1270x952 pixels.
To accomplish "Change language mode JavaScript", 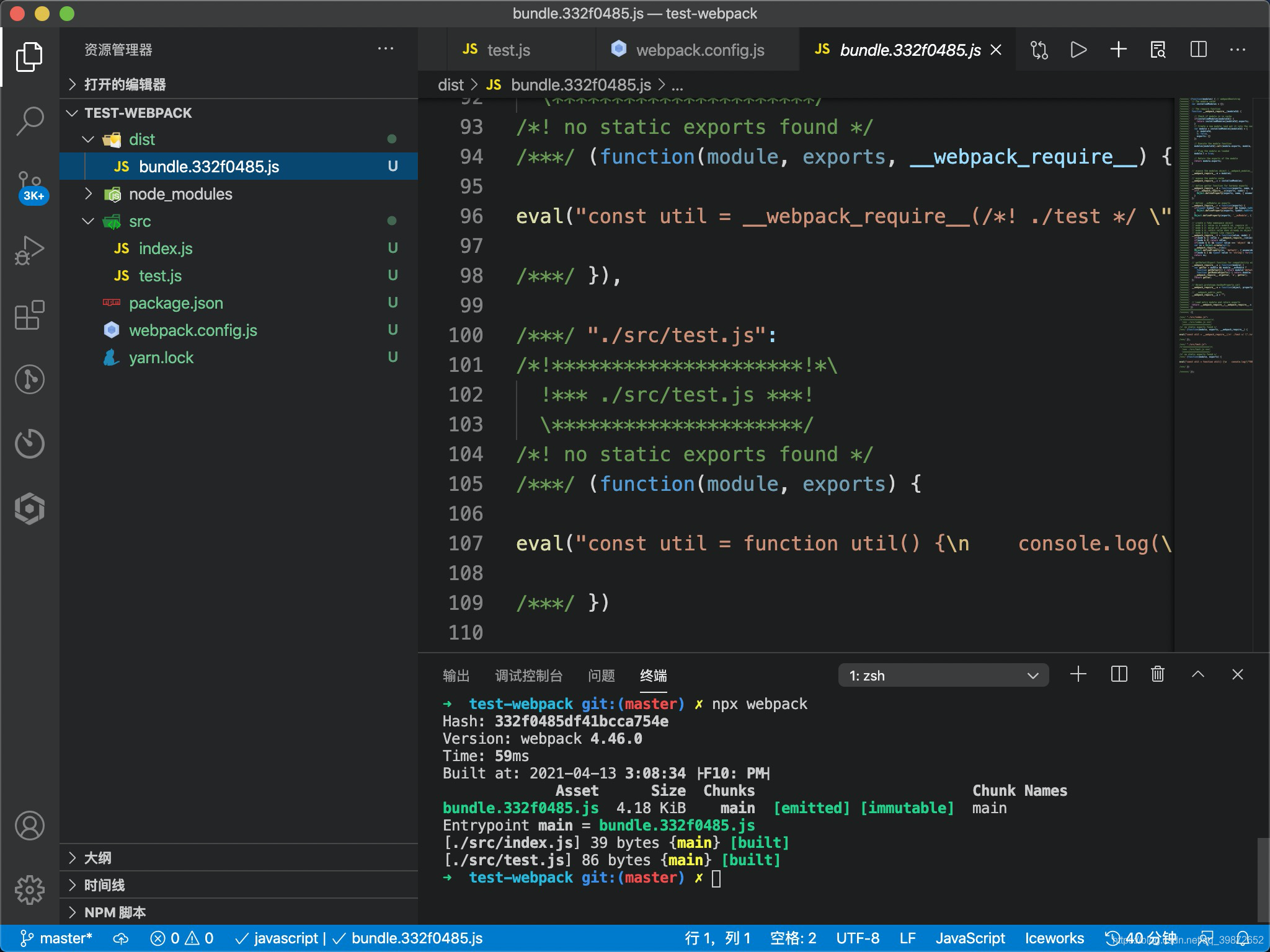I will pos(970,938).
